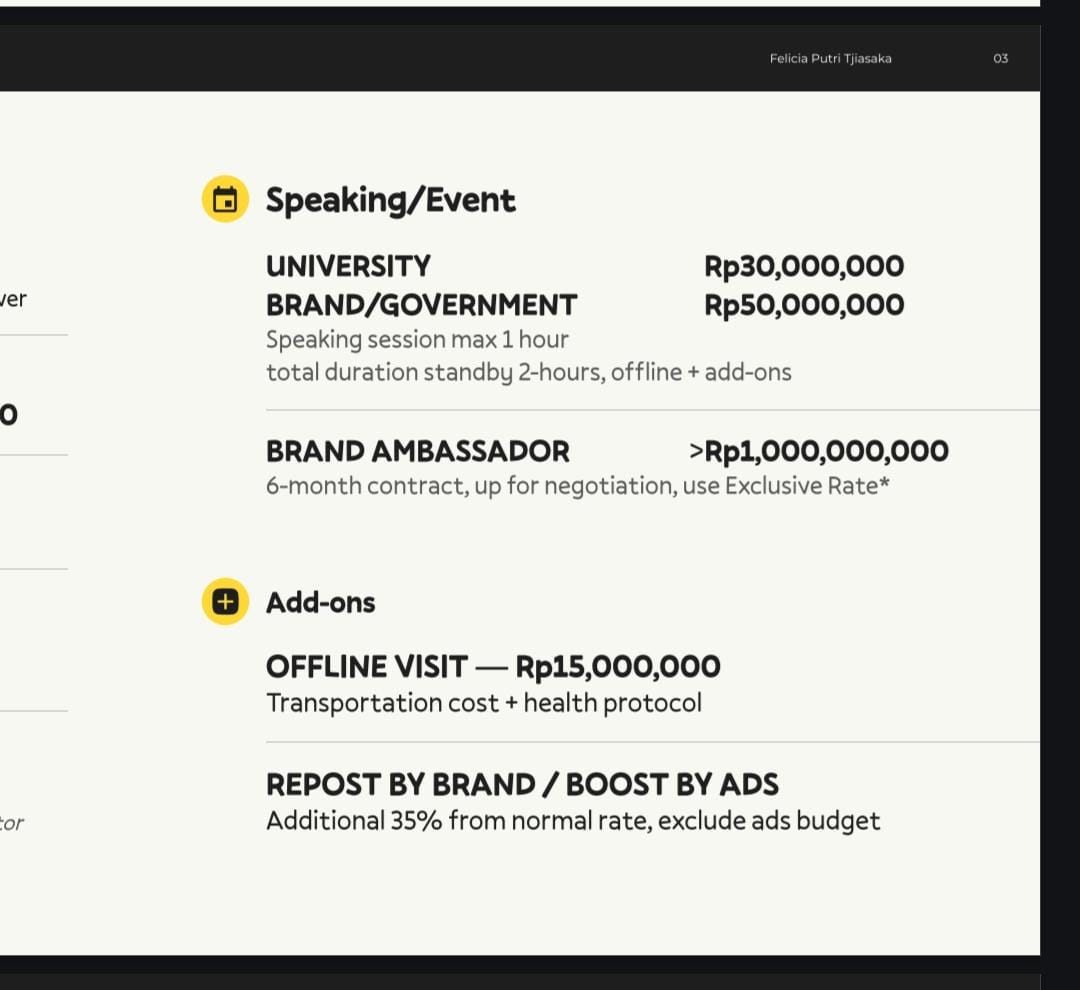Click the yellow plus icon beside Add-ons
The image size is (1080, 990).
point(225,602)
